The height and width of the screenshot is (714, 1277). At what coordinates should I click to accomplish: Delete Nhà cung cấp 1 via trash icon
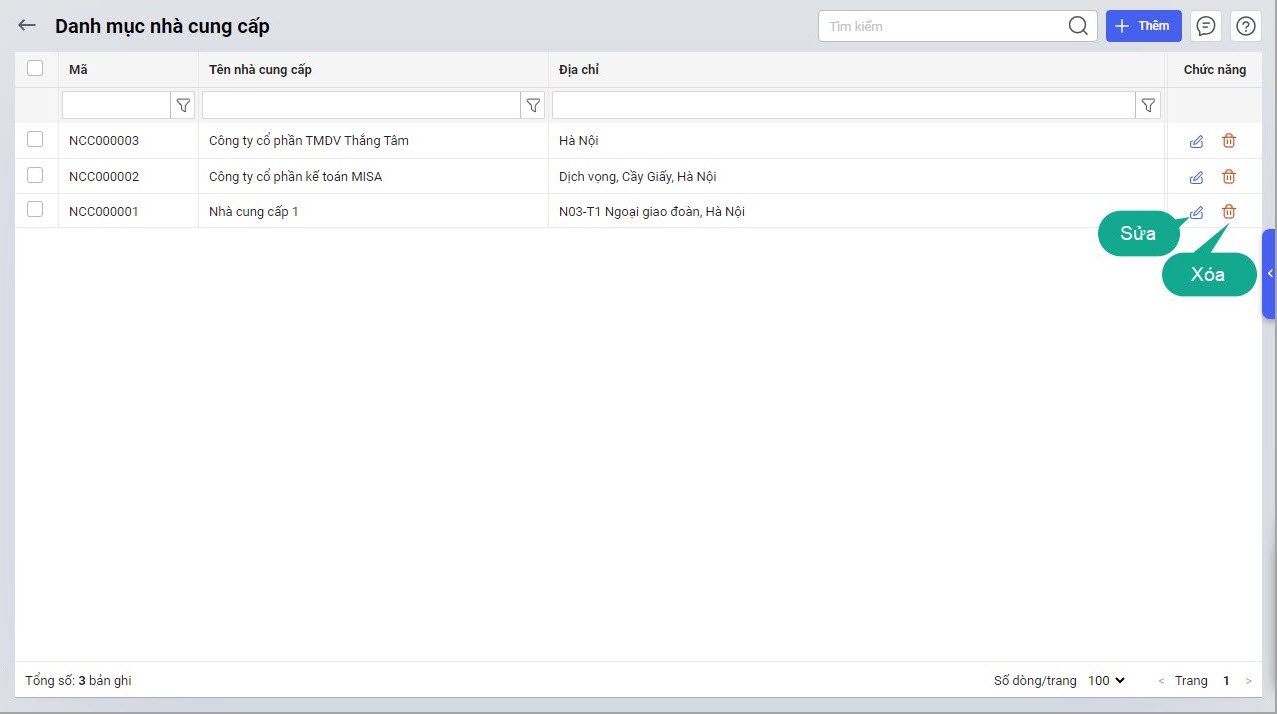(1229, 212)
